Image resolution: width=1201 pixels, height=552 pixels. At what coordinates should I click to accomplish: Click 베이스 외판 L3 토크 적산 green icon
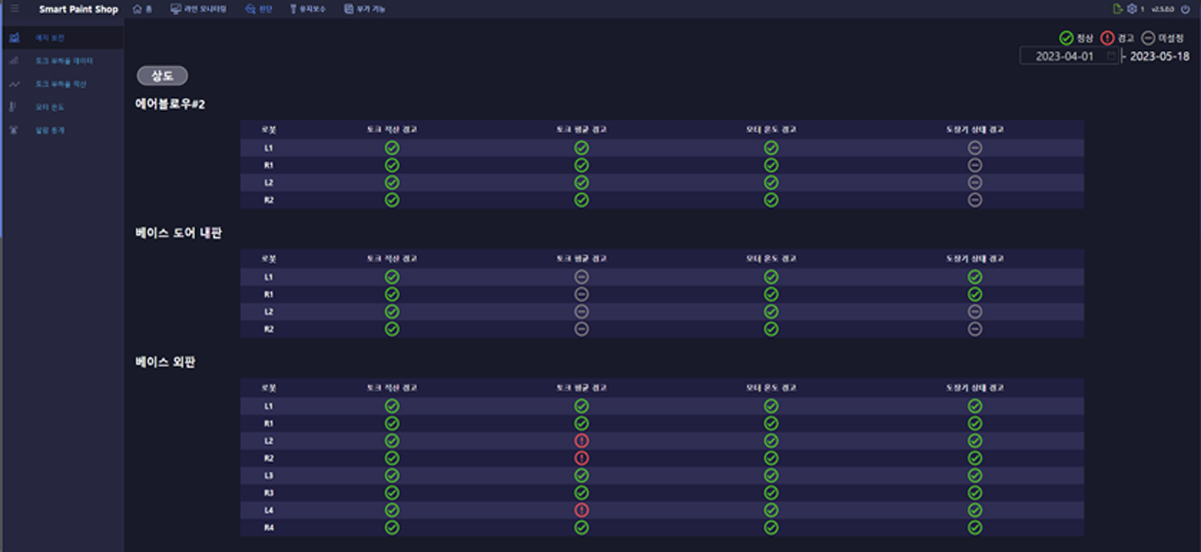click(x=392, y=475)
